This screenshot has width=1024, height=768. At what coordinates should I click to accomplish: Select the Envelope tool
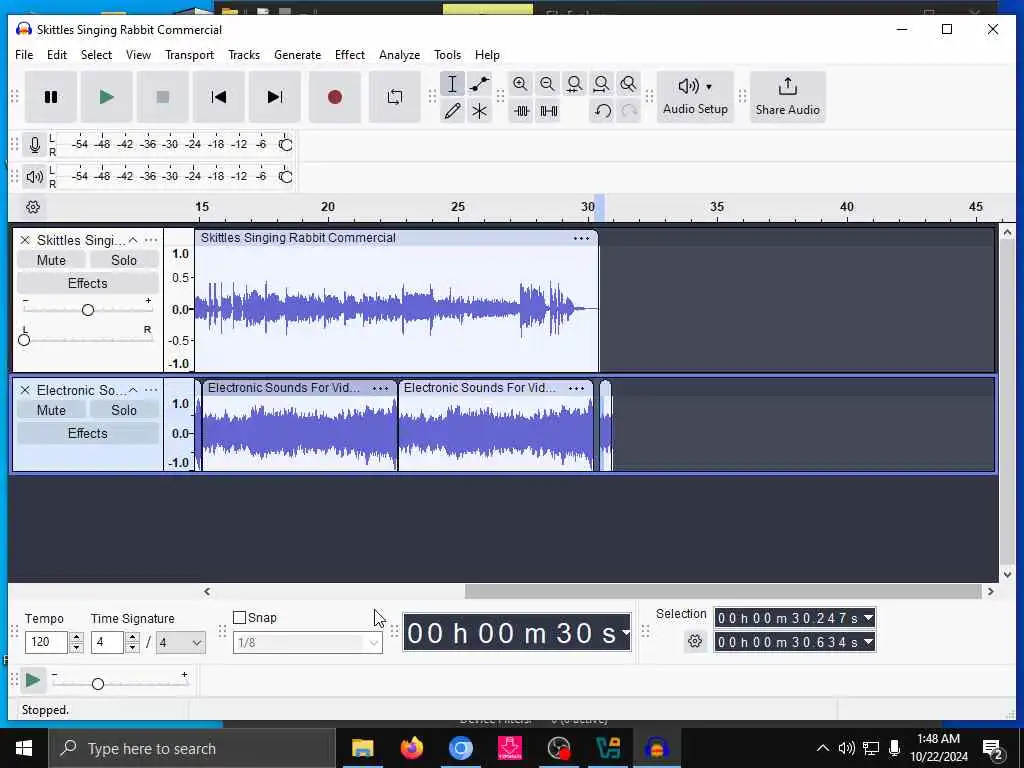coord(479,84)
